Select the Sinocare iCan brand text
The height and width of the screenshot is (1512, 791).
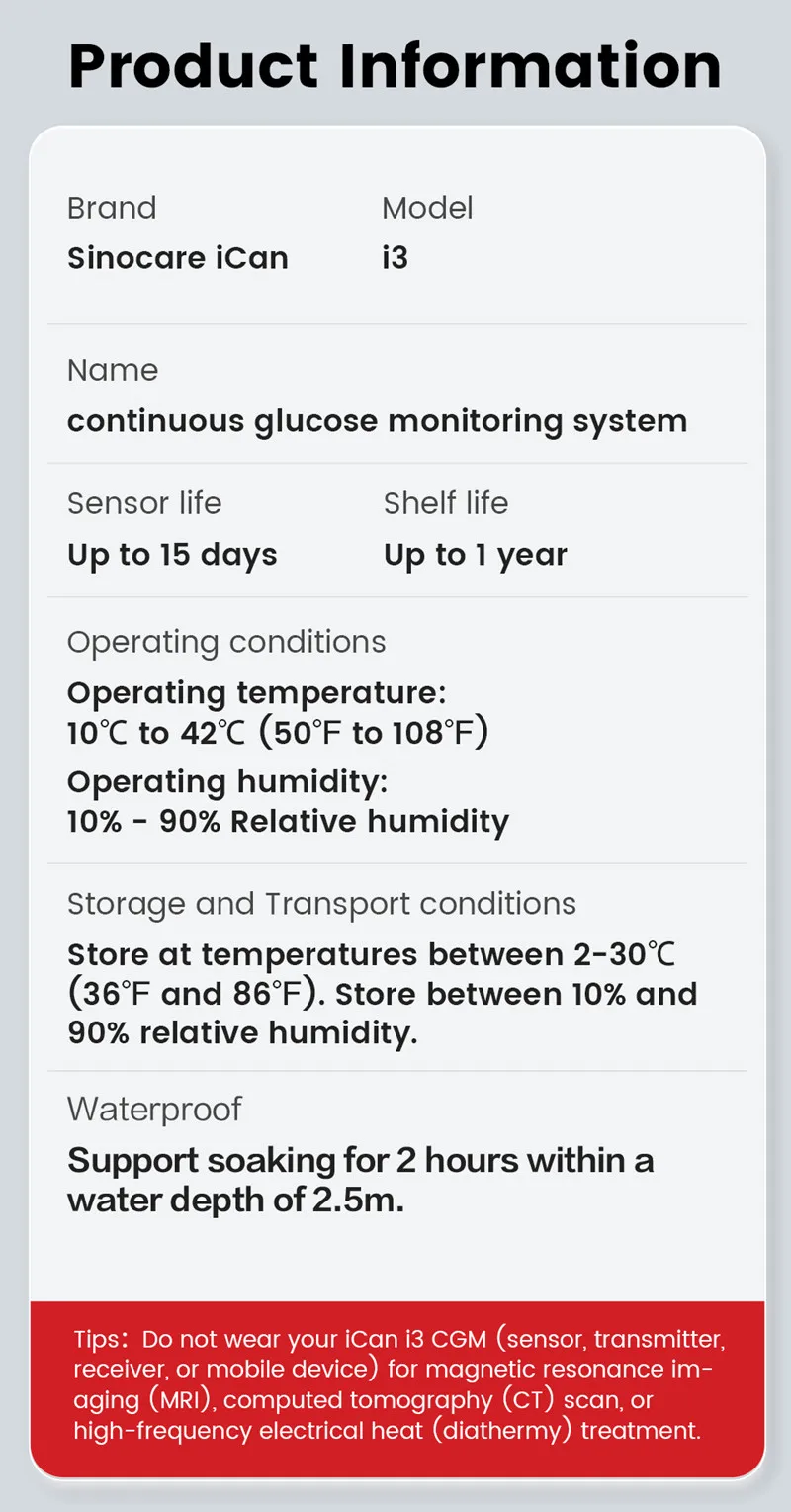(x=178, y=258)
